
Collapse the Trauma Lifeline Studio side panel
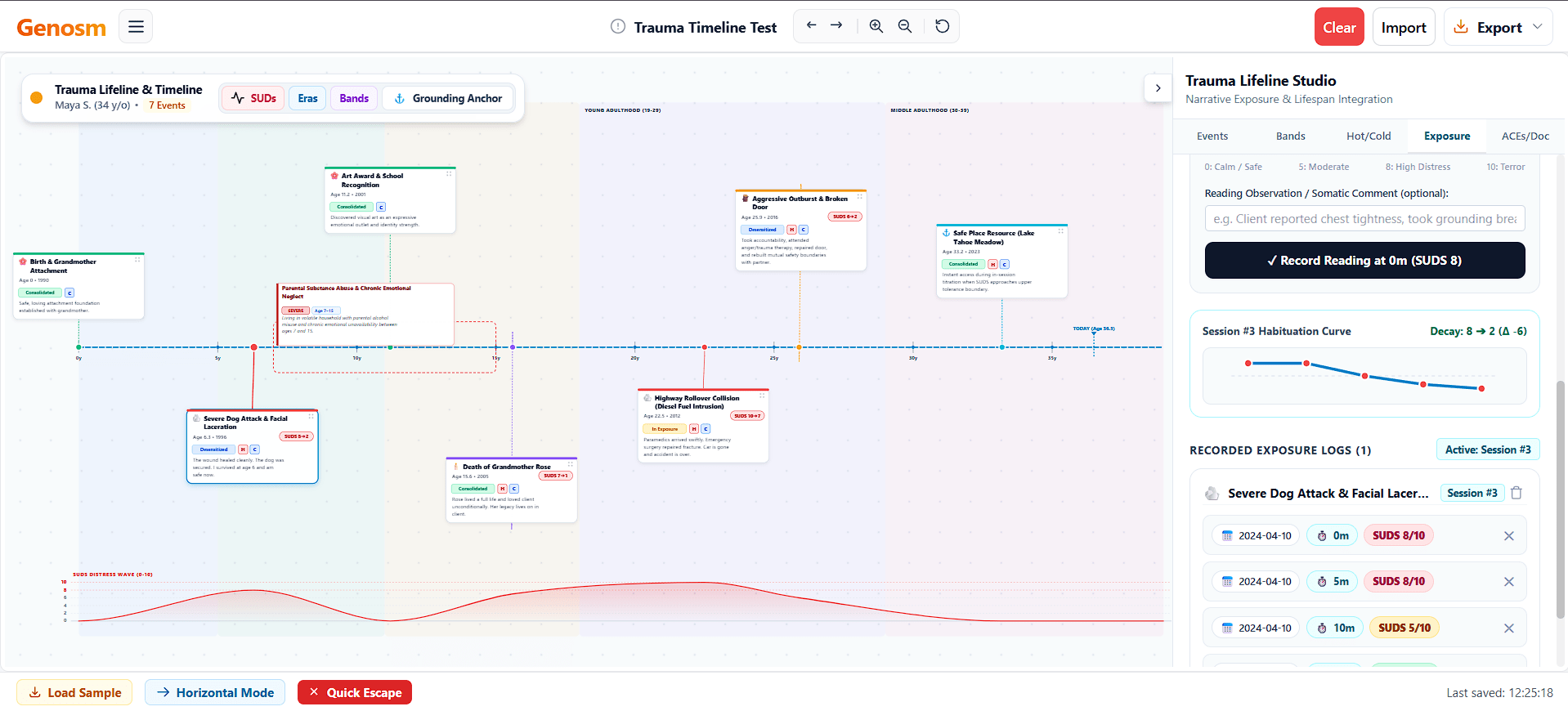coord(1158,88)
